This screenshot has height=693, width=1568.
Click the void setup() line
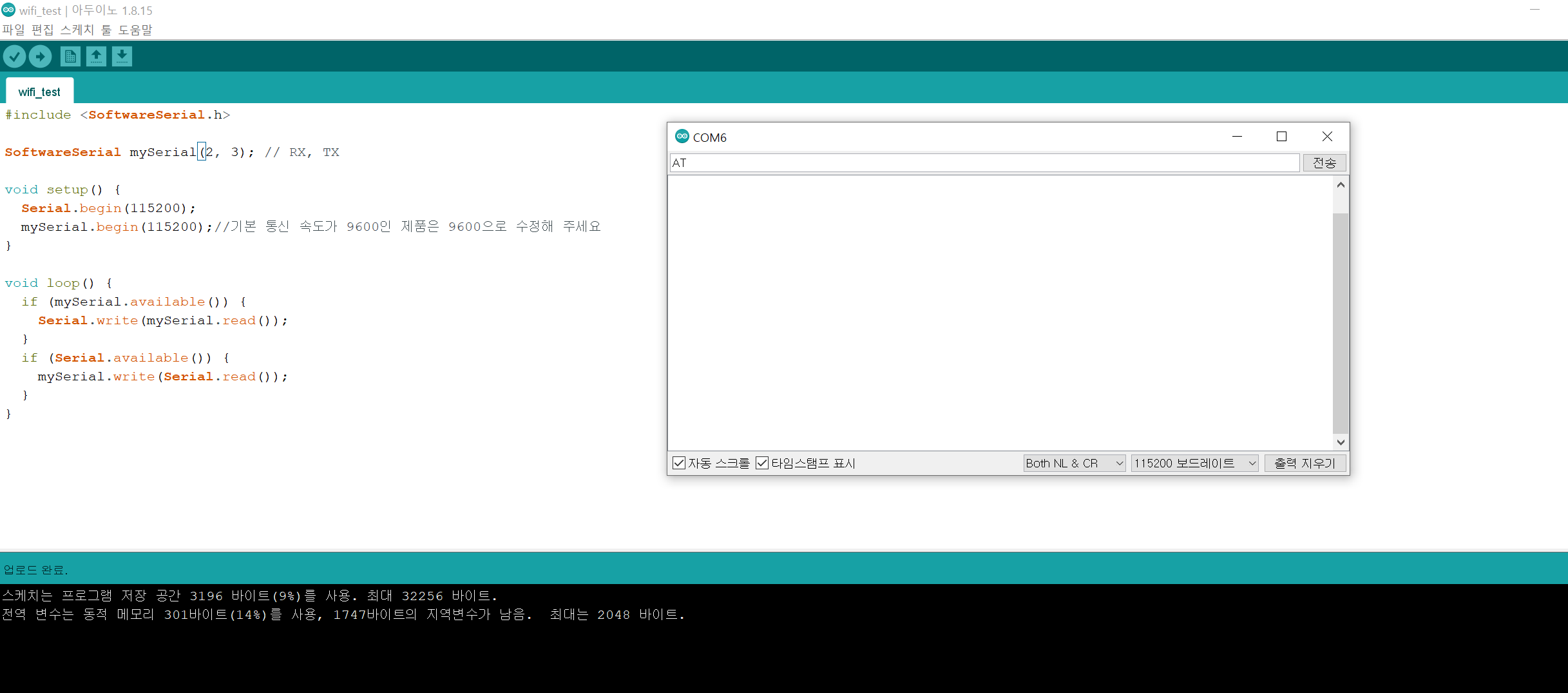coord(62,190)
